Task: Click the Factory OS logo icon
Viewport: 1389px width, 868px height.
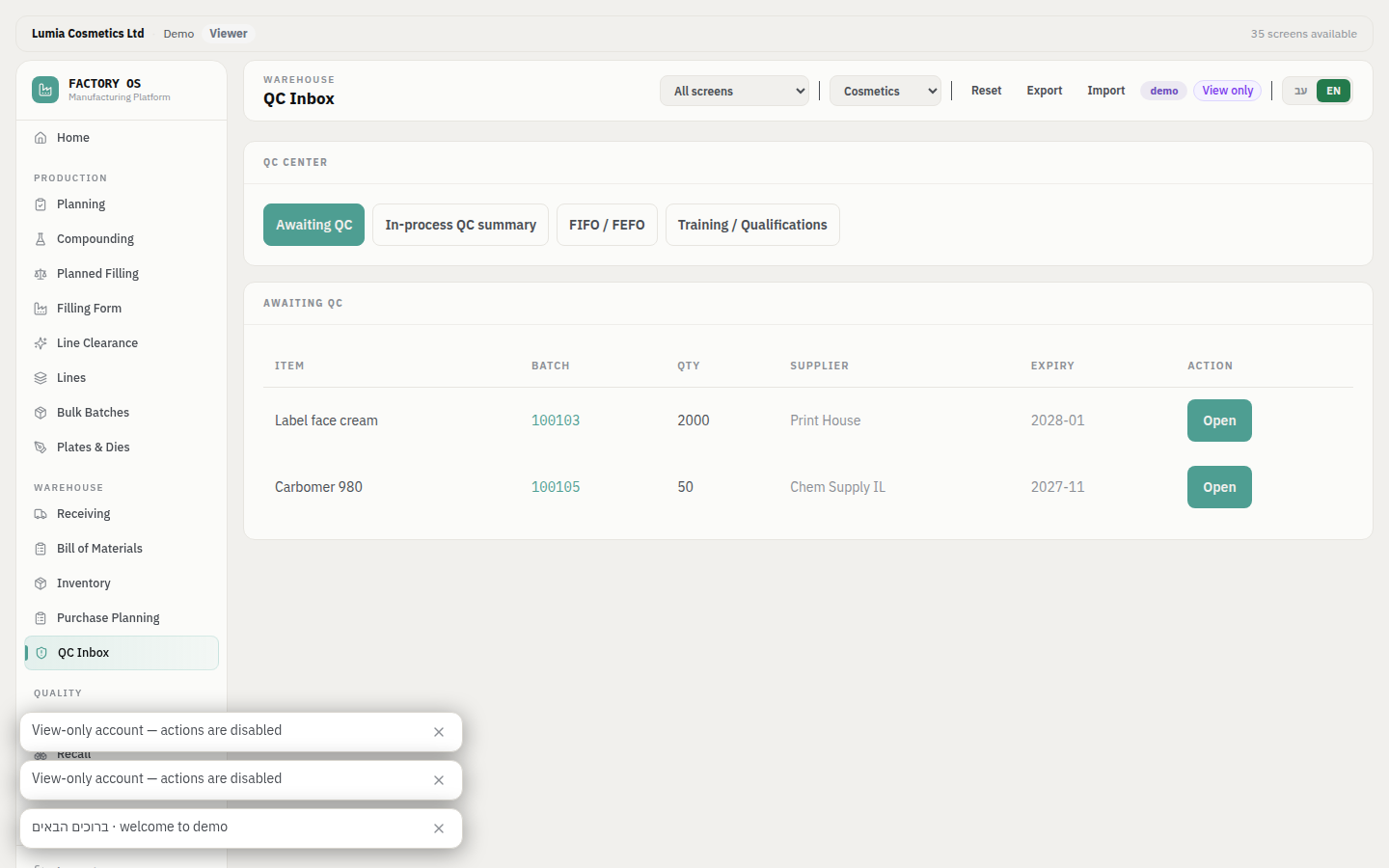Action: point(45,90)
